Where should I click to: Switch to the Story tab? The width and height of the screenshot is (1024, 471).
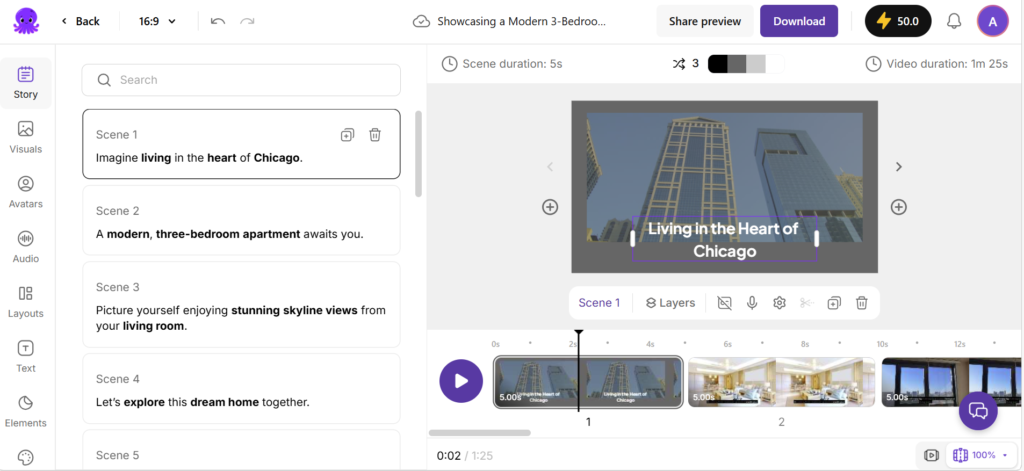pos(26,83)
